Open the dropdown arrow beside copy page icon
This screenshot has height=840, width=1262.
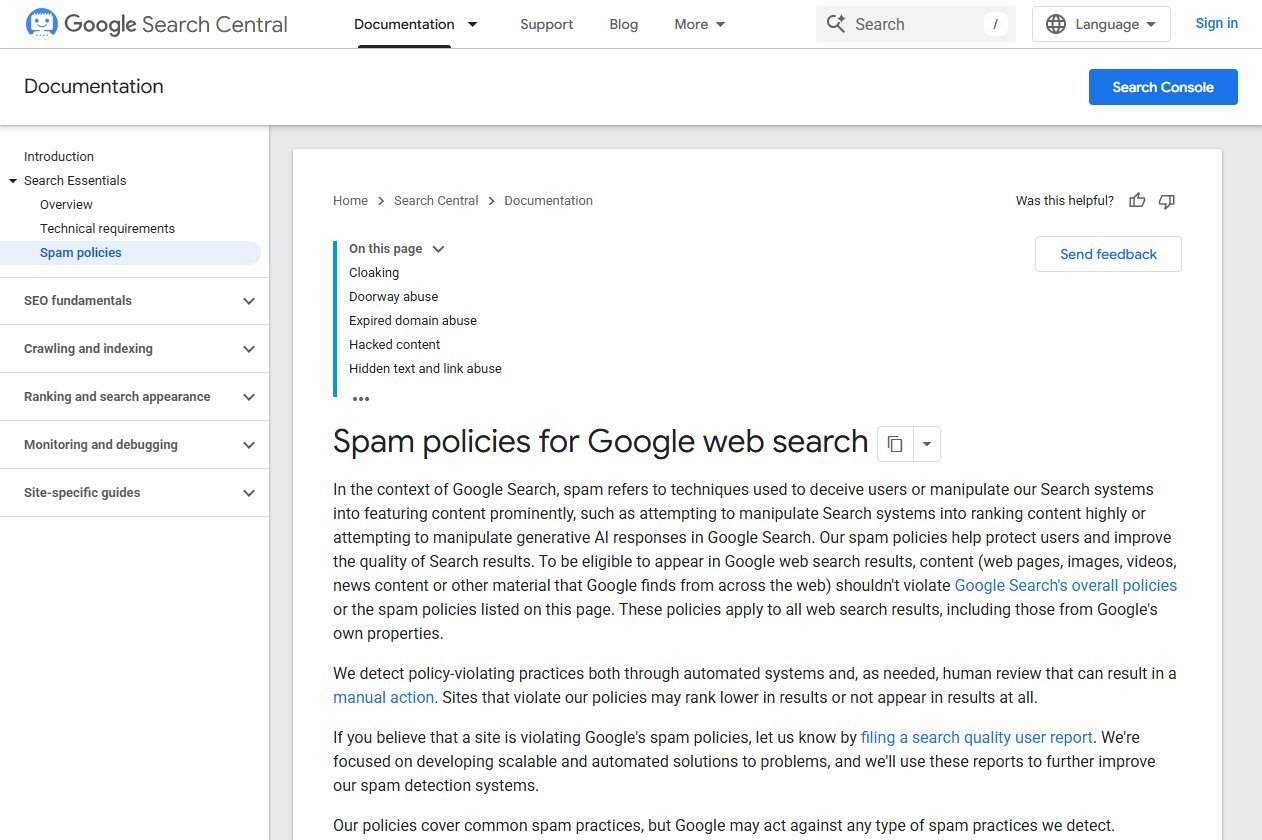tap(927, 444)
